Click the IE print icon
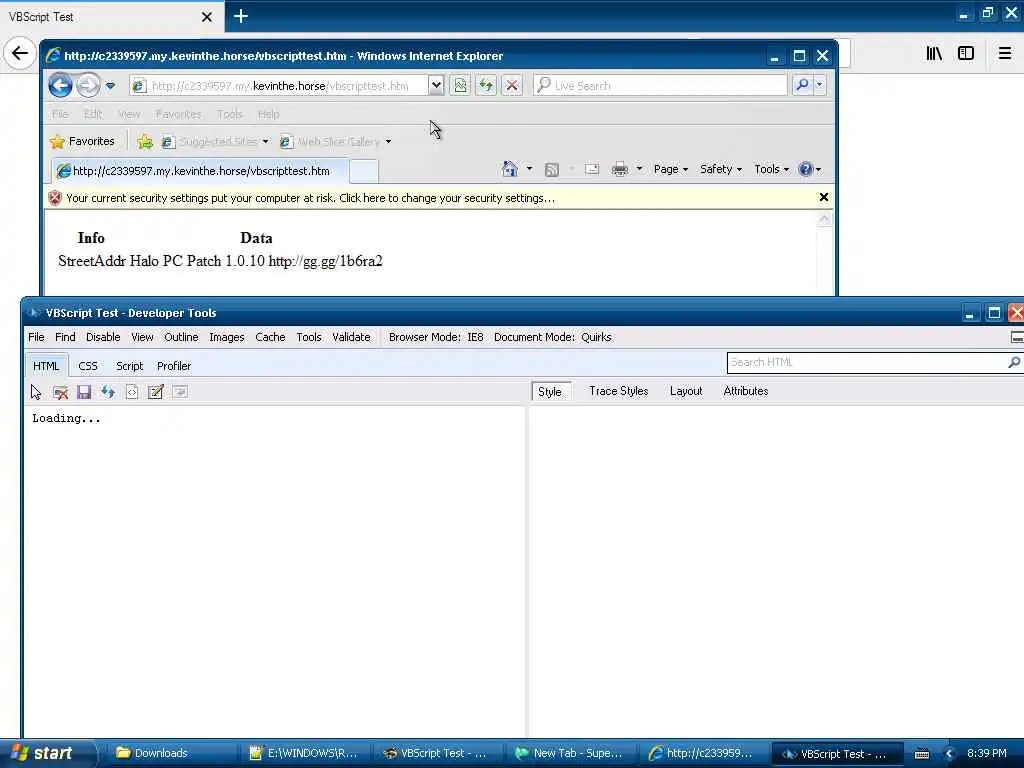Viewport: 1024px width, 768px height. point(620,169)
